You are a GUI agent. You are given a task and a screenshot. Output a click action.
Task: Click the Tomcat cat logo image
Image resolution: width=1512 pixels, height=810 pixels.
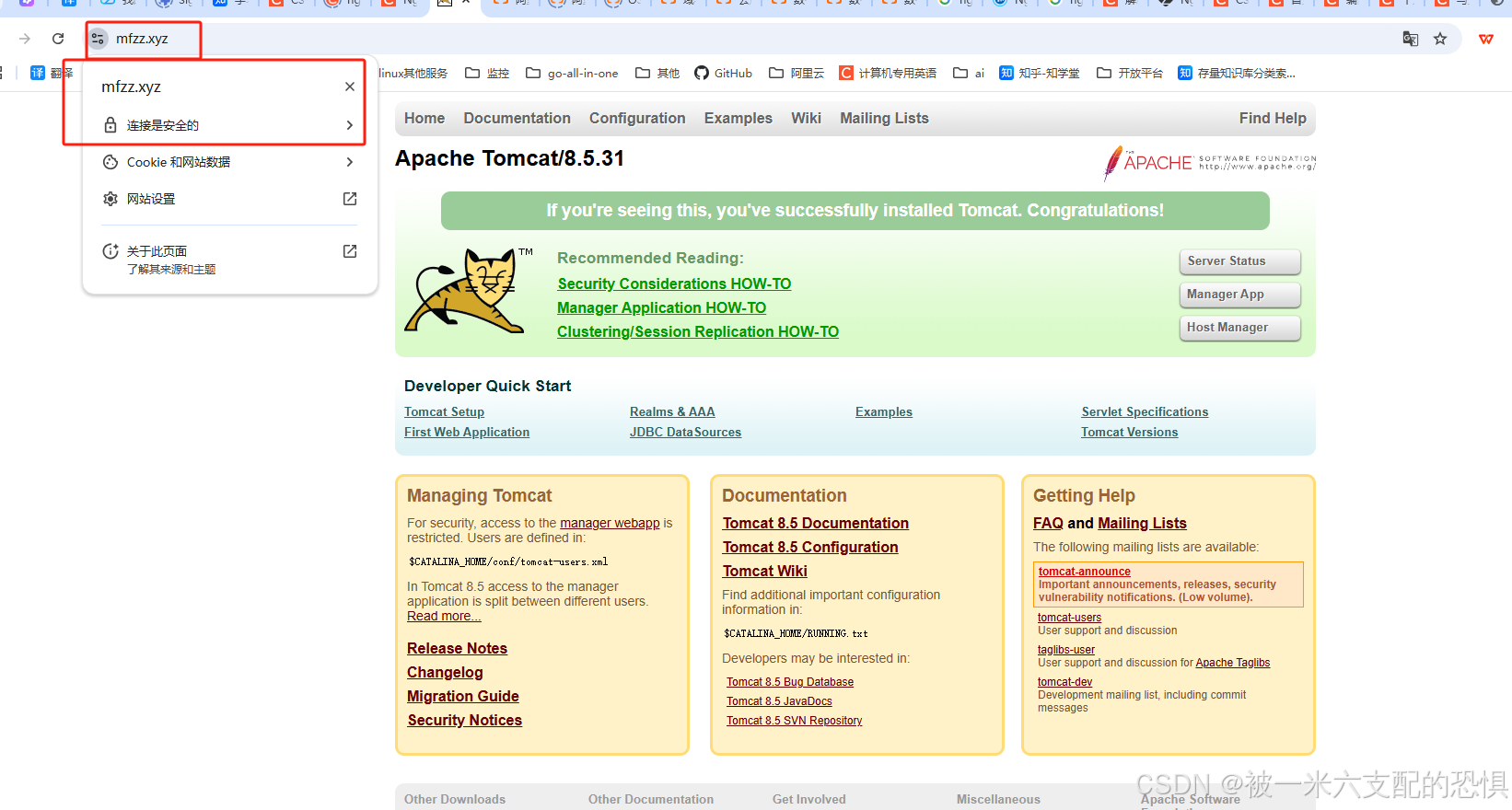(x=468, y=291)
